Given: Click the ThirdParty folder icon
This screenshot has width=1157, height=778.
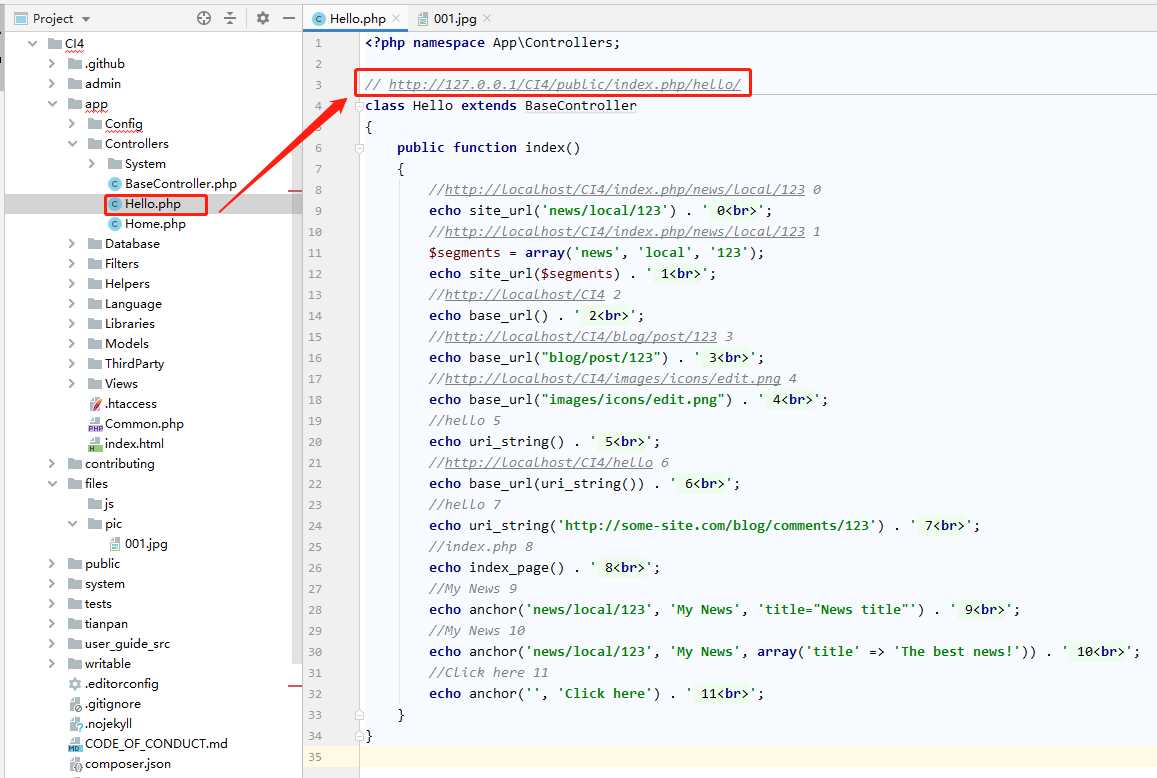Looking at the screenshot, I should [94, 363].
